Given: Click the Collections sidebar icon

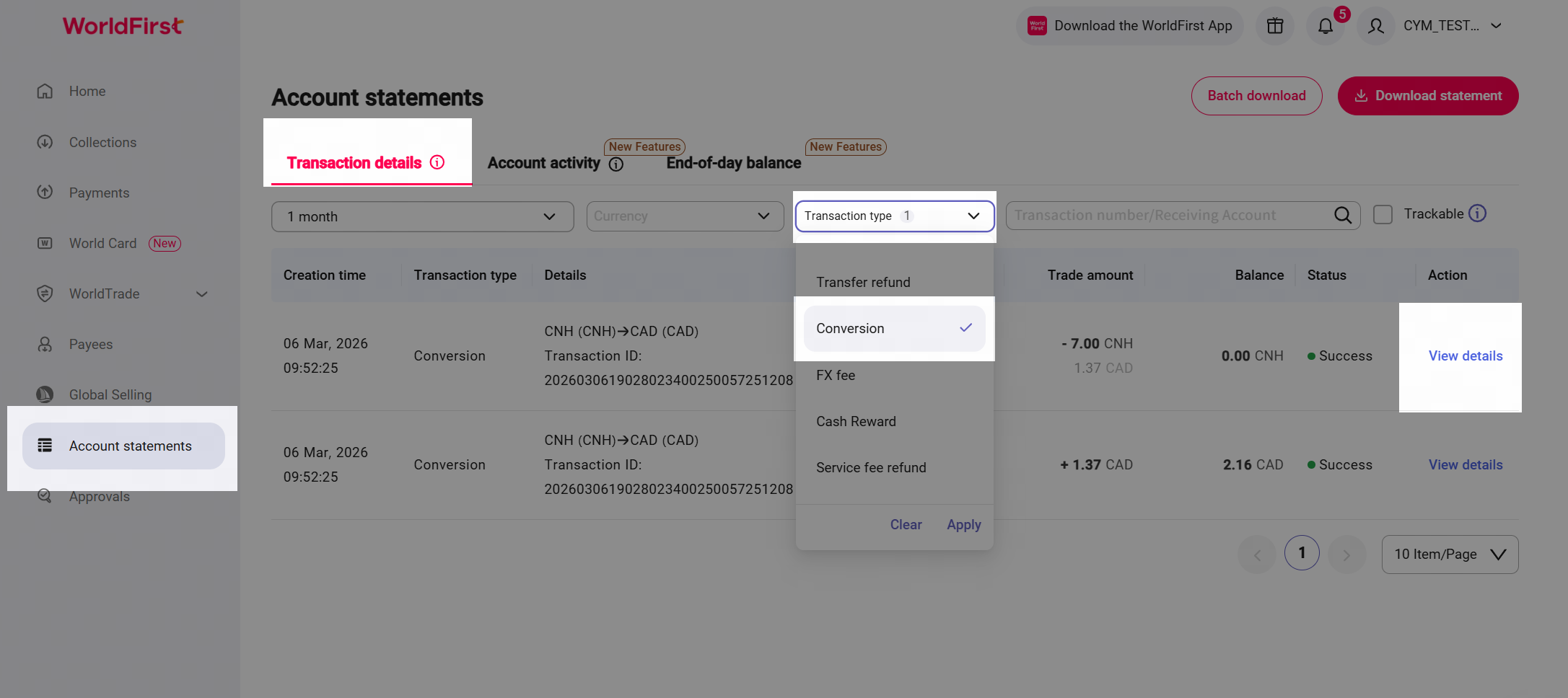Looking at the screenshot, I should [45, 142].
